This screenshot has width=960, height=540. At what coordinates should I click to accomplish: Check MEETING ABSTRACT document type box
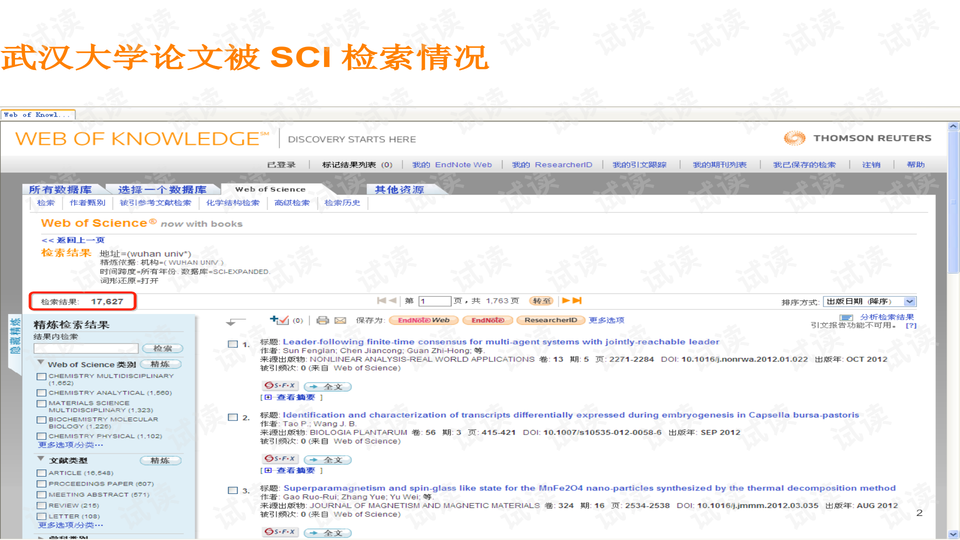[41, 495]
